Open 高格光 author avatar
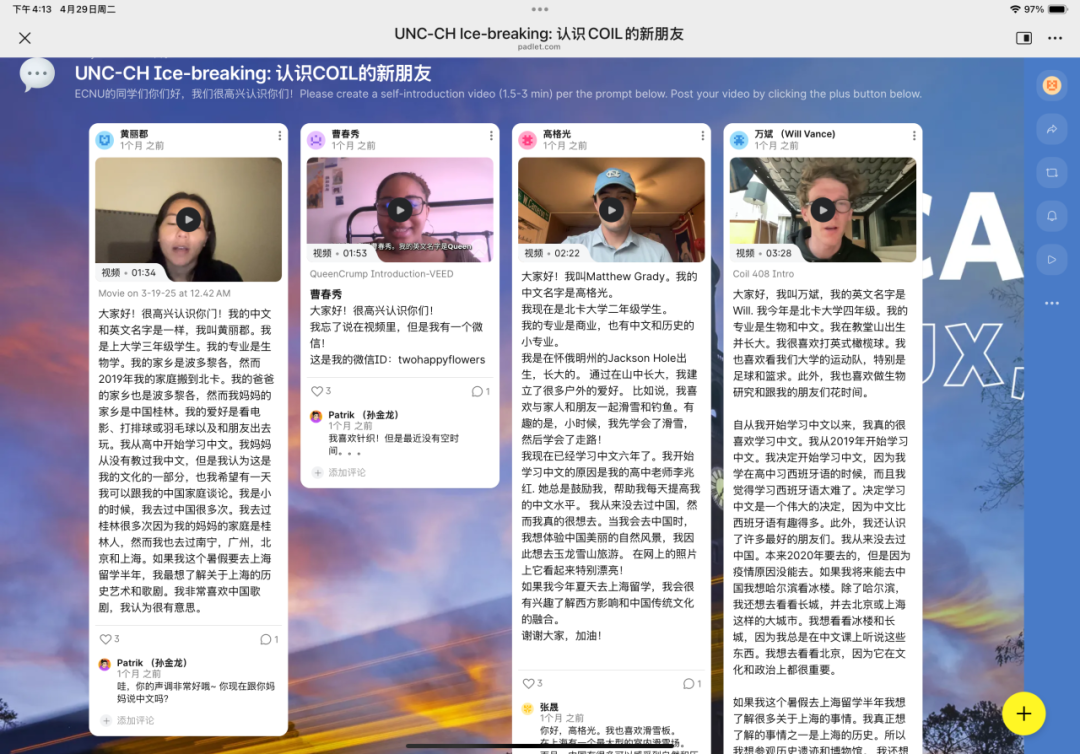This screenshot has width=1080, height=754. click(x=528, y=140)
